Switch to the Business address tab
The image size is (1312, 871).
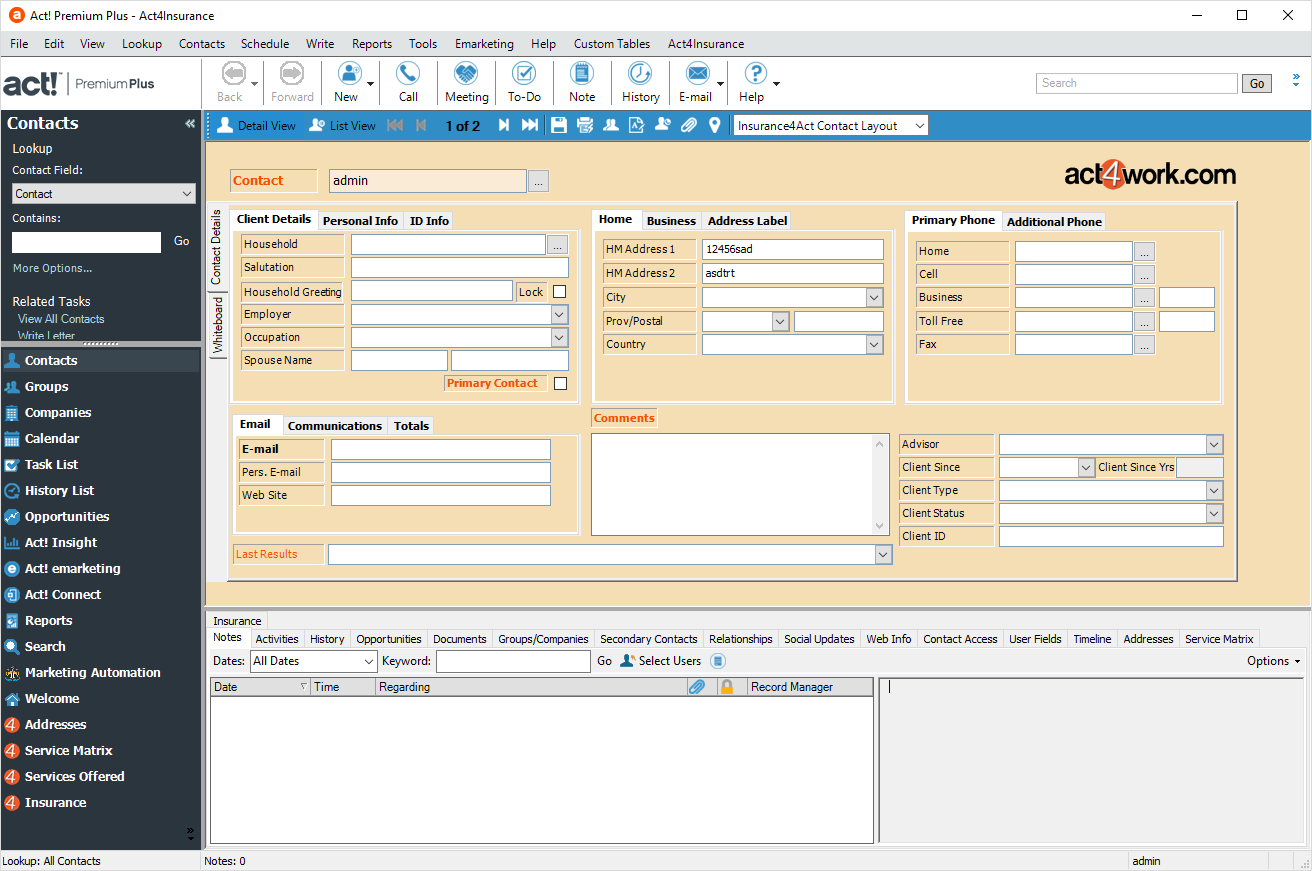(x=671, y=221)
